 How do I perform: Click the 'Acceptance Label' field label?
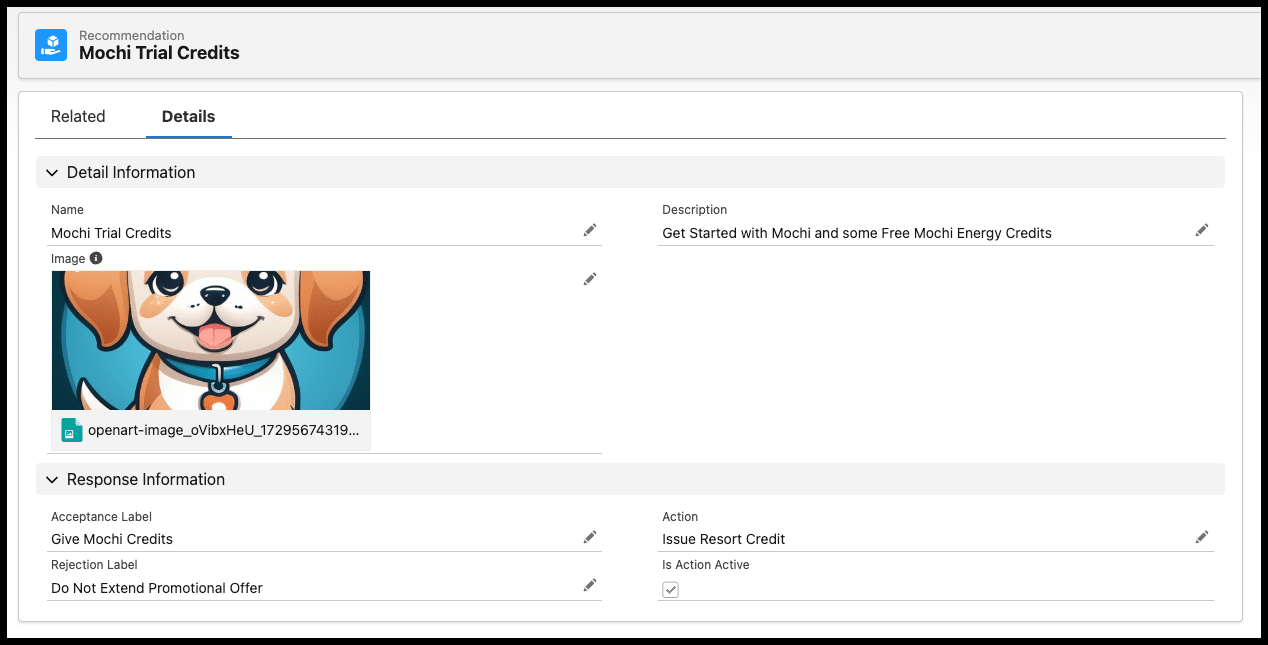(x=101, y=517)
